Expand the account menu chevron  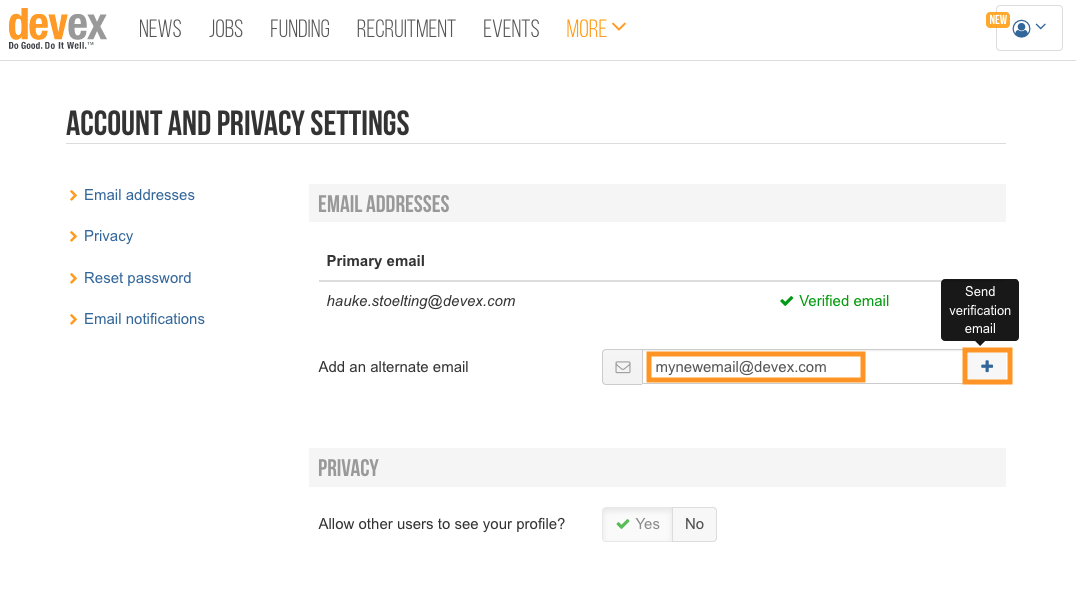pos(1041,27)
